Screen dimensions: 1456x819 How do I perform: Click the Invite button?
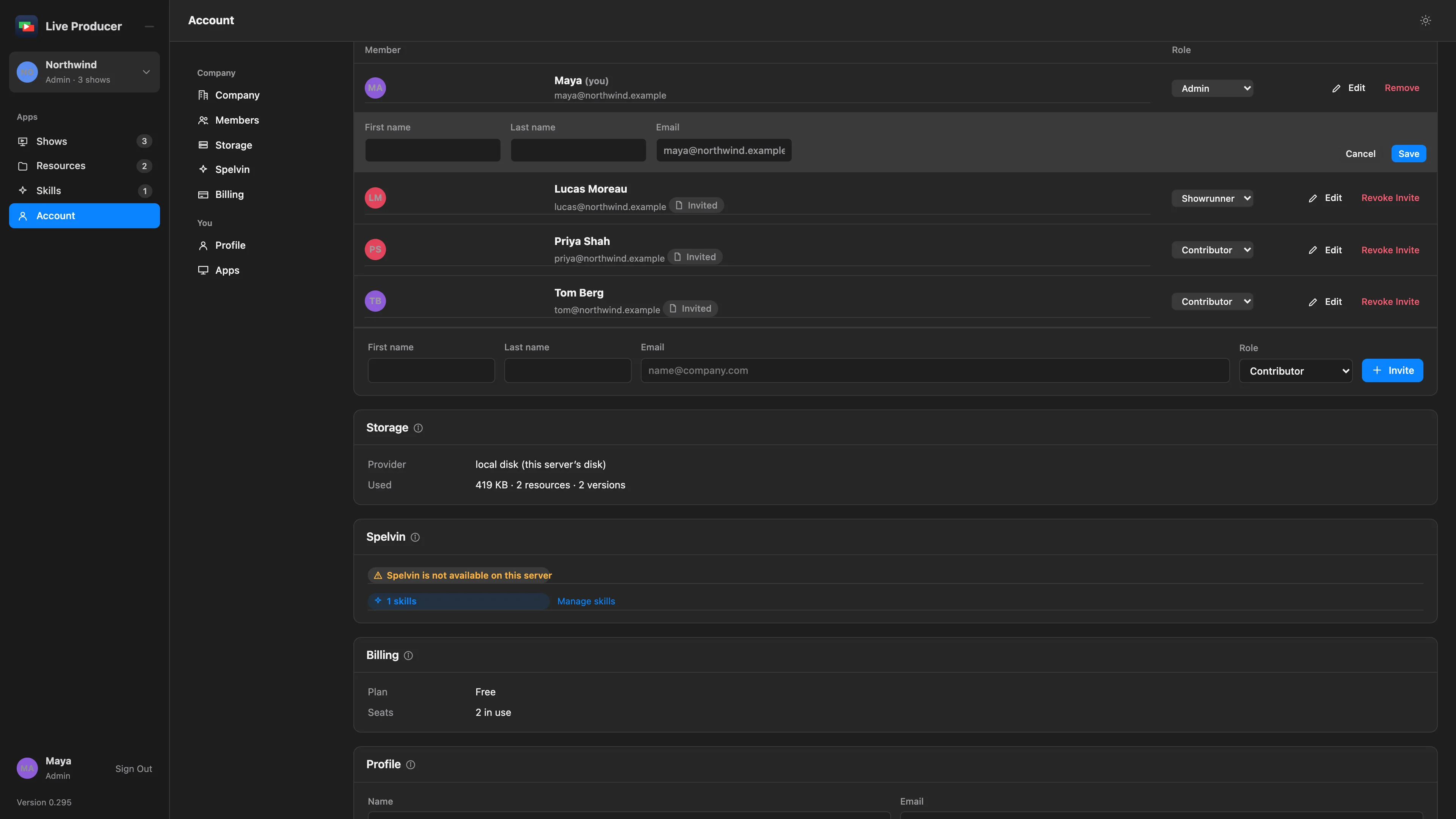1392,371
